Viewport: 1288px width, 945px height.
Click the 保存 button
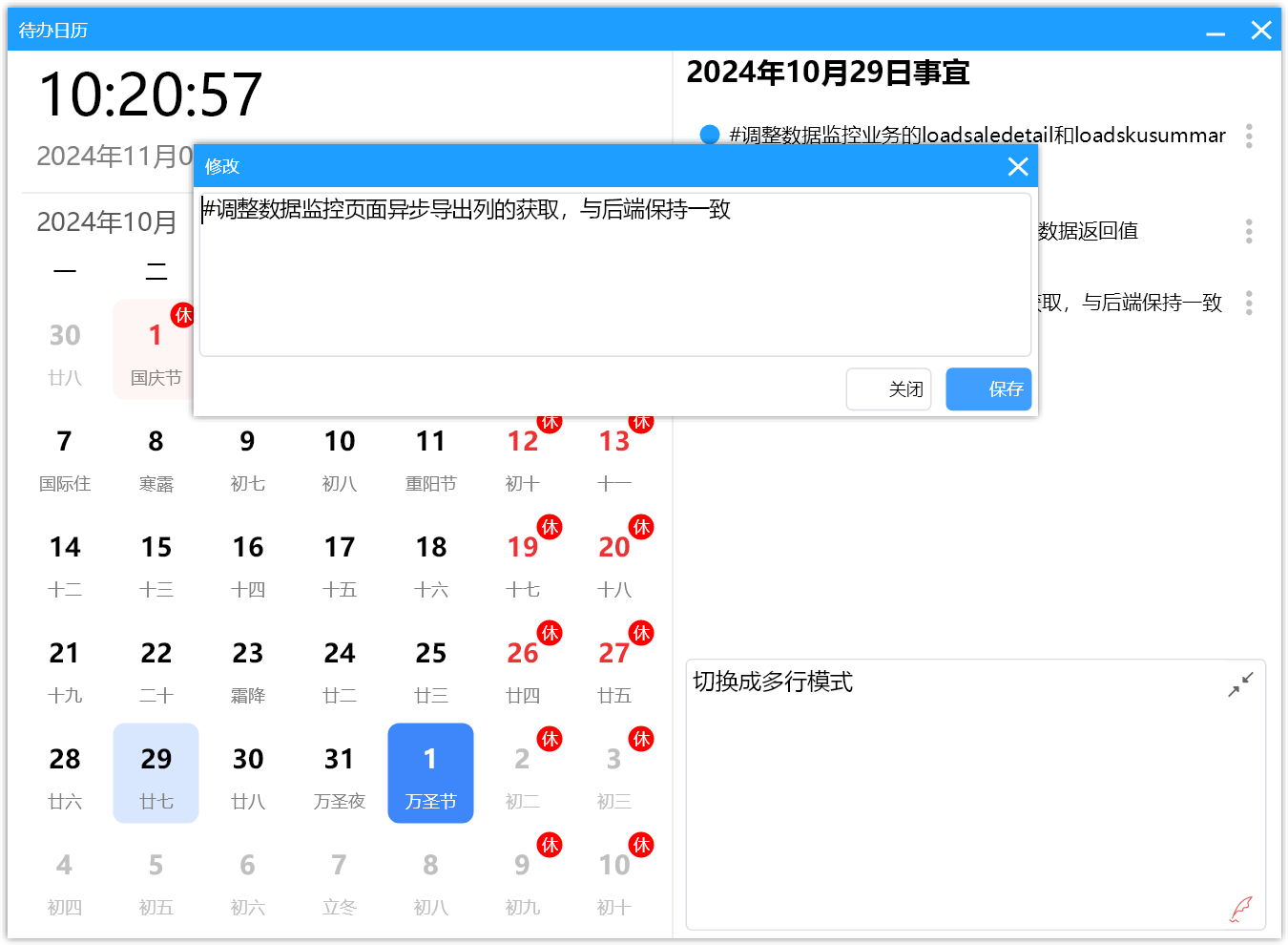988,389
